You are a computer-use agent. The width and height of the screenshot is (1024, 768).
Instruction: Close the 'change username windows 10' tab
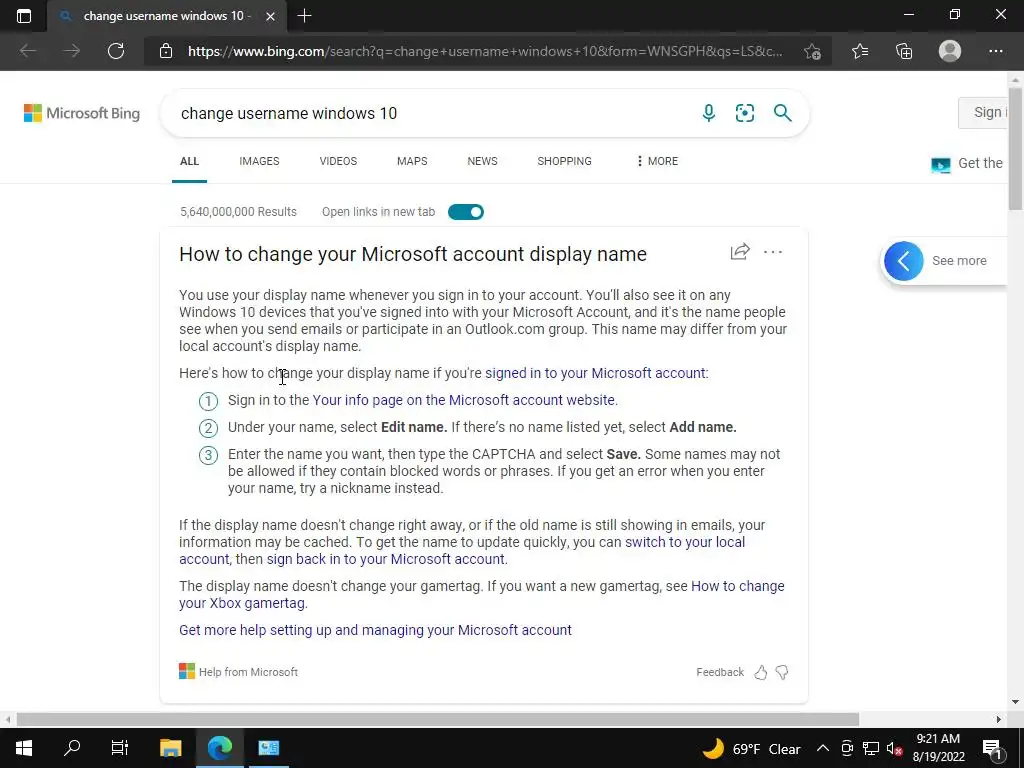pyautogui.click(x=270, y=16)
